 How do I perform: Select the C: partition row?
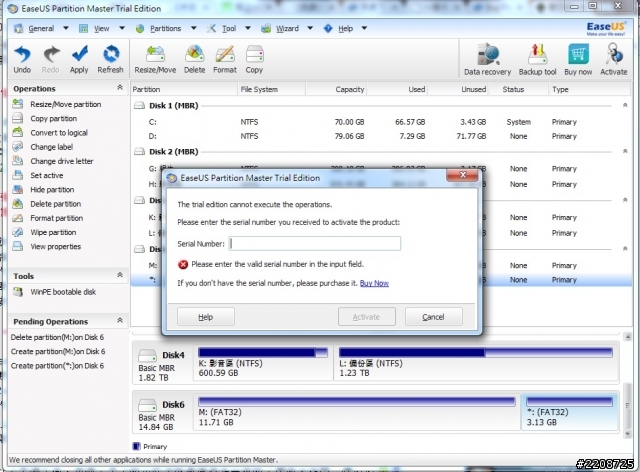(380, 122)
